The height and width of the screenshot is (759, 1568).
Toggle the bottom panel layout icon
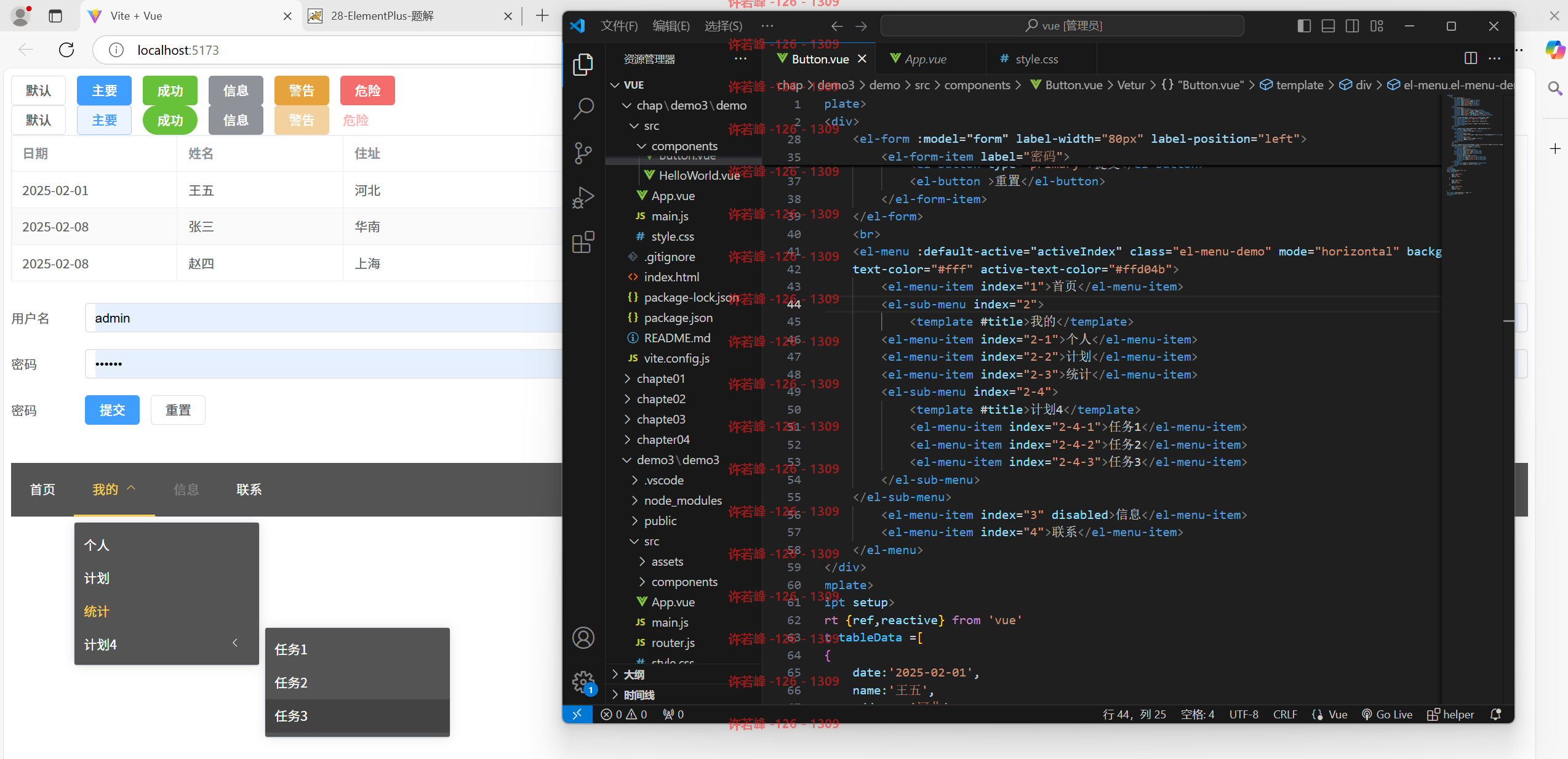click(x=1328, y=26)
